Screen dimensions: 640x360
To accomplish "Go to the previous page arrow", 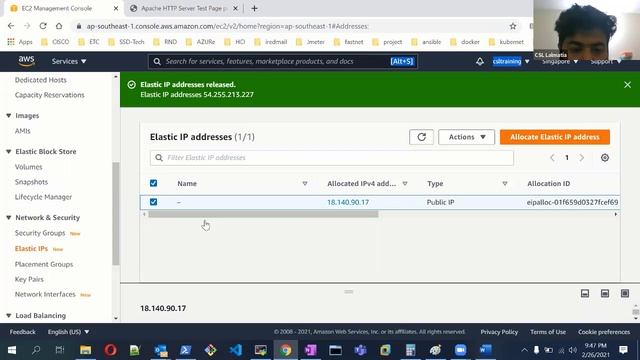I will tap(552, 158).
